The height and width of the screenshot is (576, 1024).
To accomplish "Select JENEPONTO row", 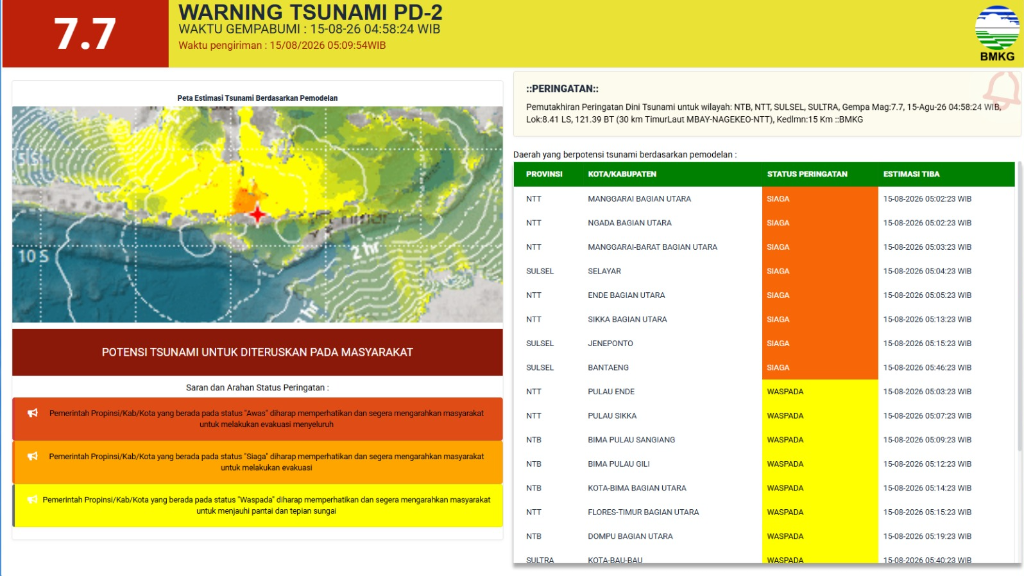I will click(764, 343).
